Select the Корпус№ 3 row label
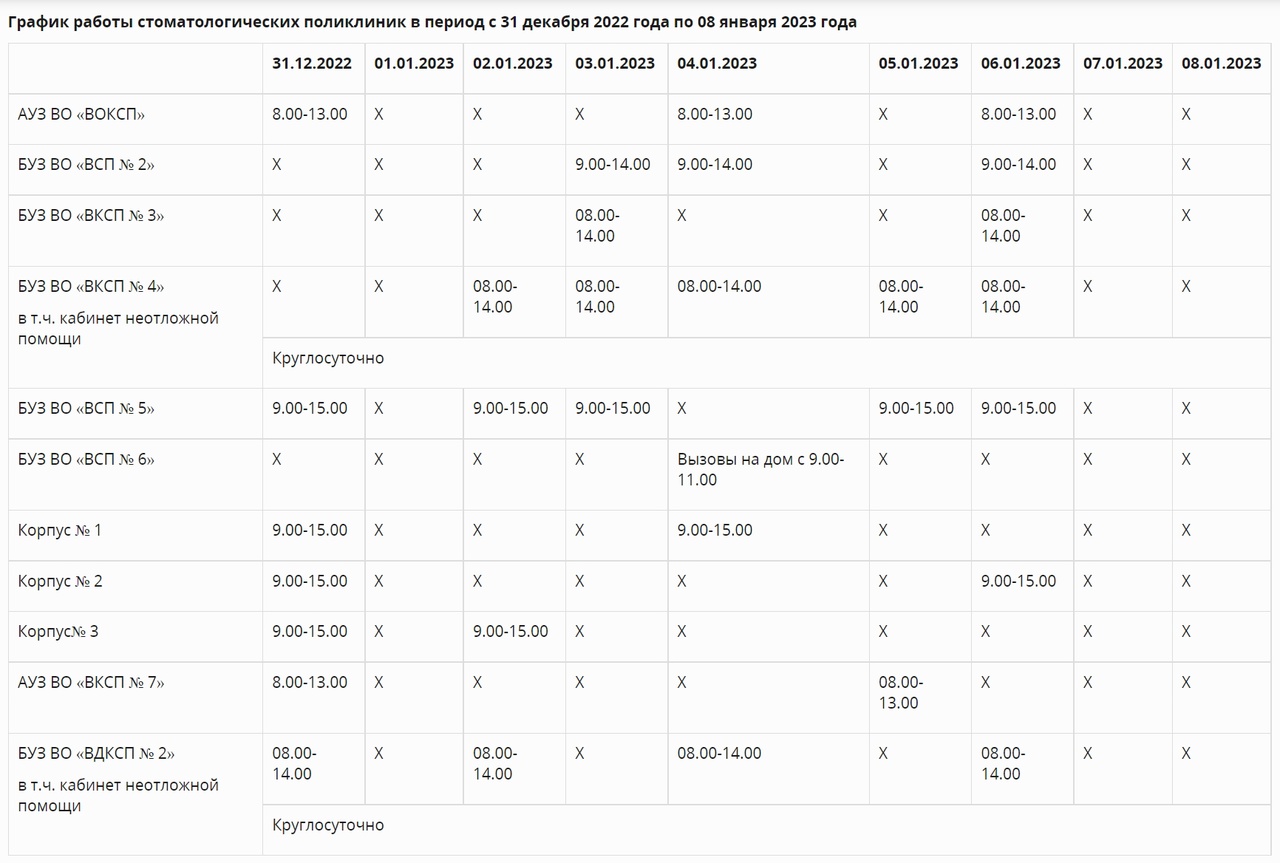The image size is (1280, 863). (58, 631)
